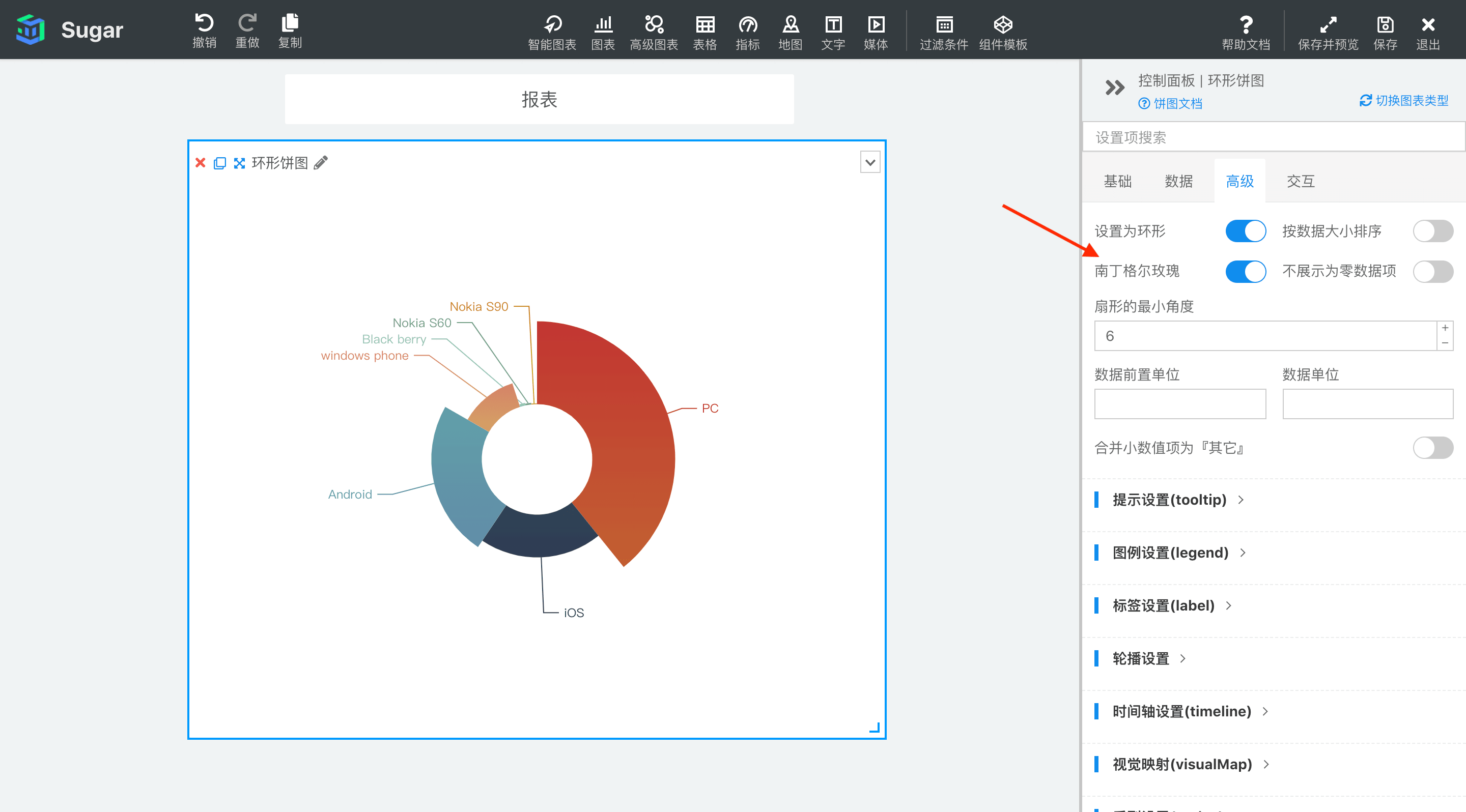Insert a 文字 text component
This screenshot has height=812, width=1466.
click(833, 33)
